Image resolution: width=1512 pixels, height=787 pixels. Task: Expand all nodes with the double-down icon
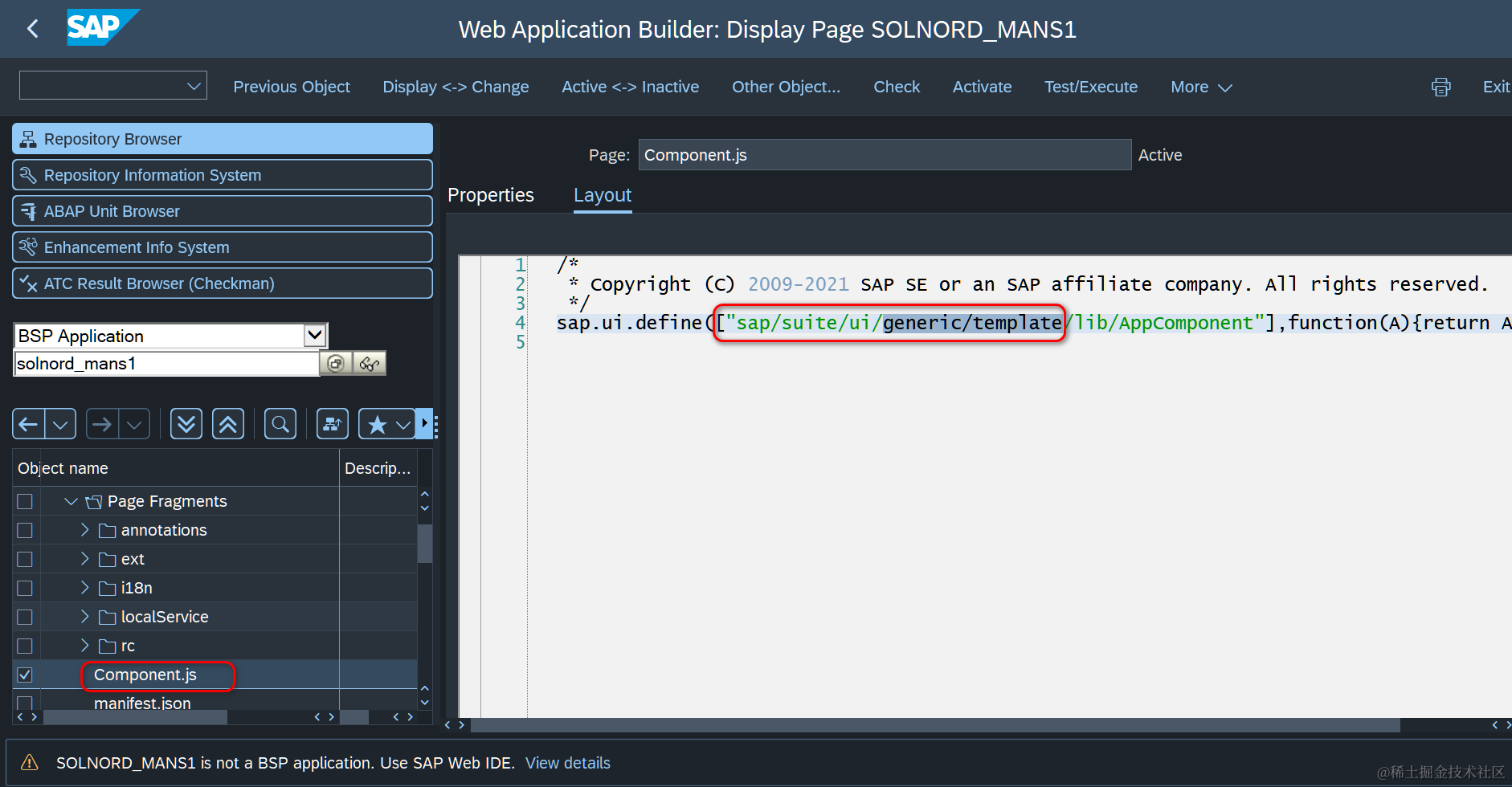click(x=186, y=424)
